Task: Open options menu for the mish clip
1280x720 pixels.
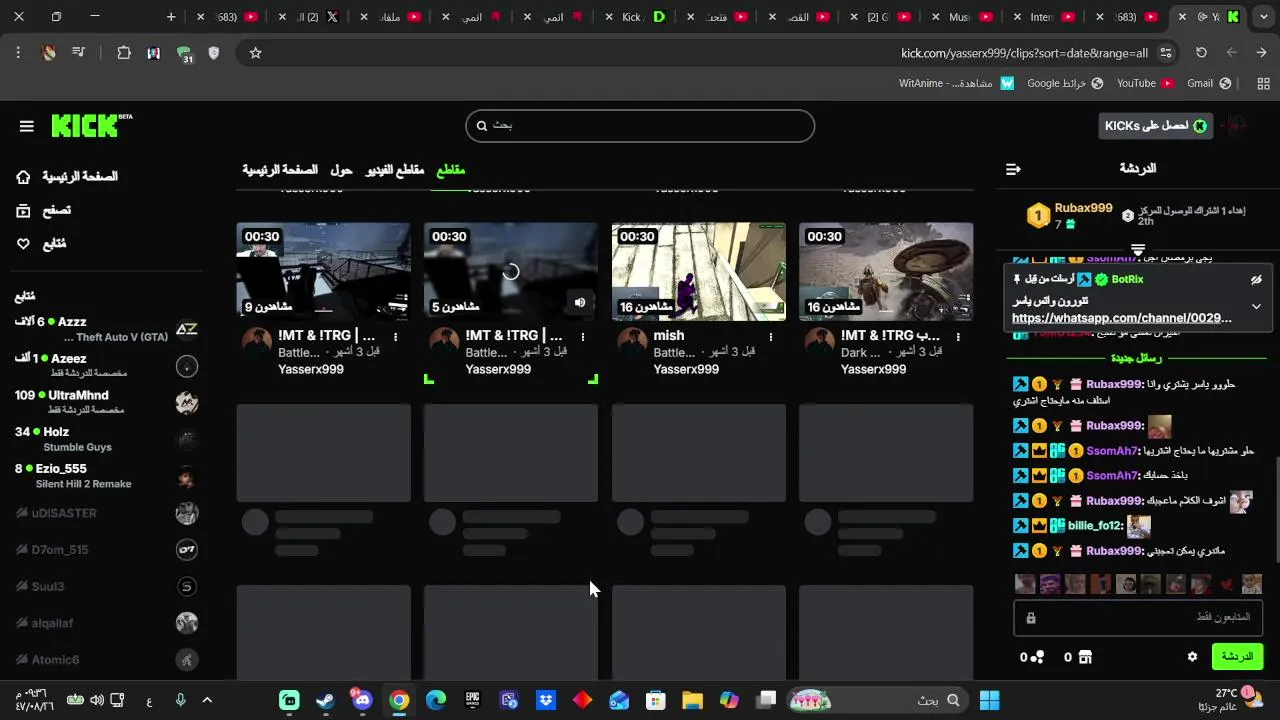Action: point(770,337)
